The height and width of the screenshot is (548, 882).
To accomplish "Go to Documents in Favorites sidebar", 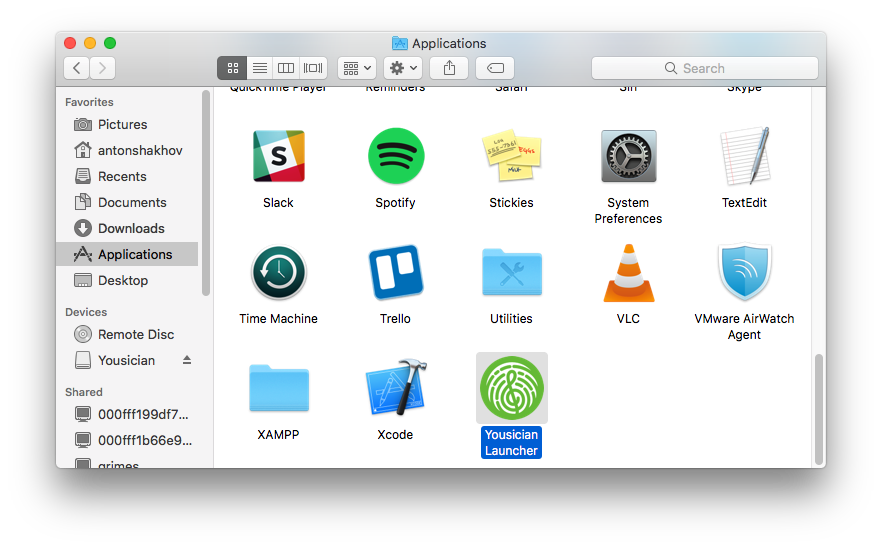I will 132,202.
